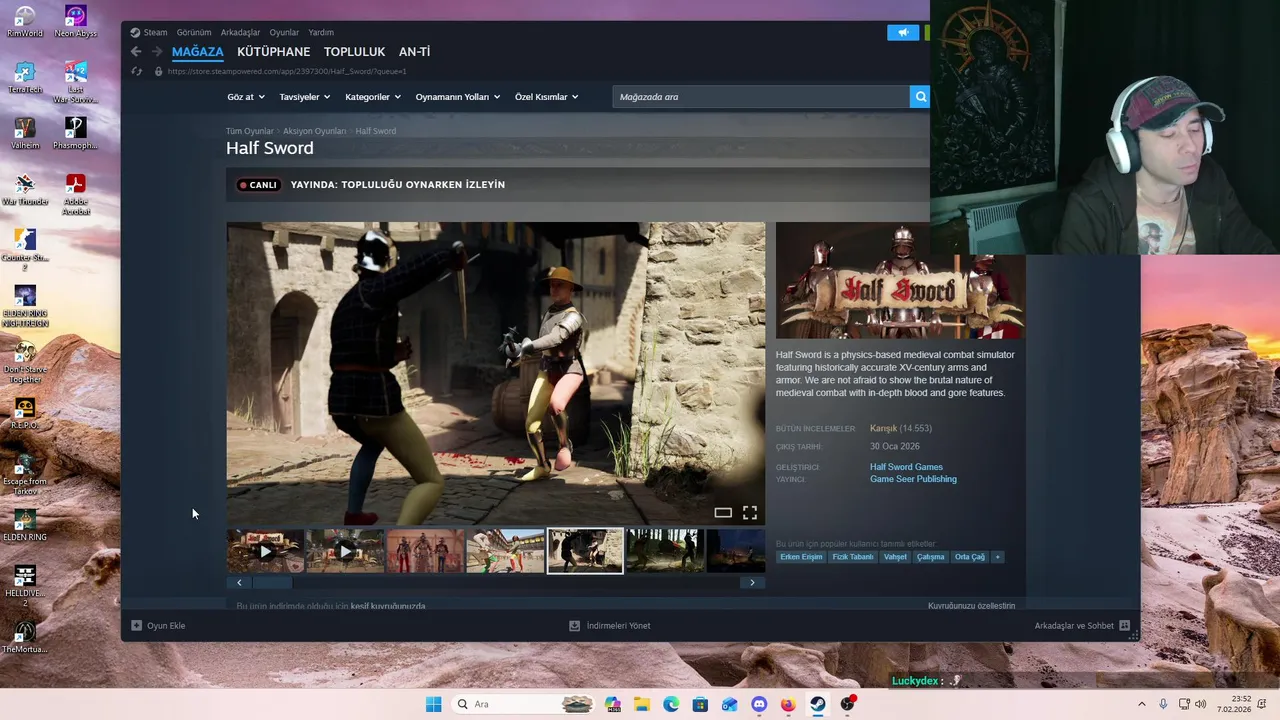
Task: Open Half Sword Games developer link
Action: tap(906, 467)
